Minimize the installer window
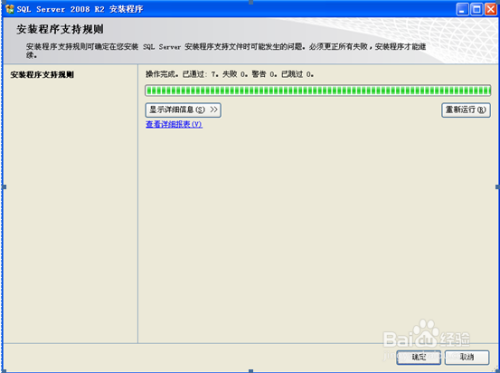500x373 pixels. coord(462,9)
